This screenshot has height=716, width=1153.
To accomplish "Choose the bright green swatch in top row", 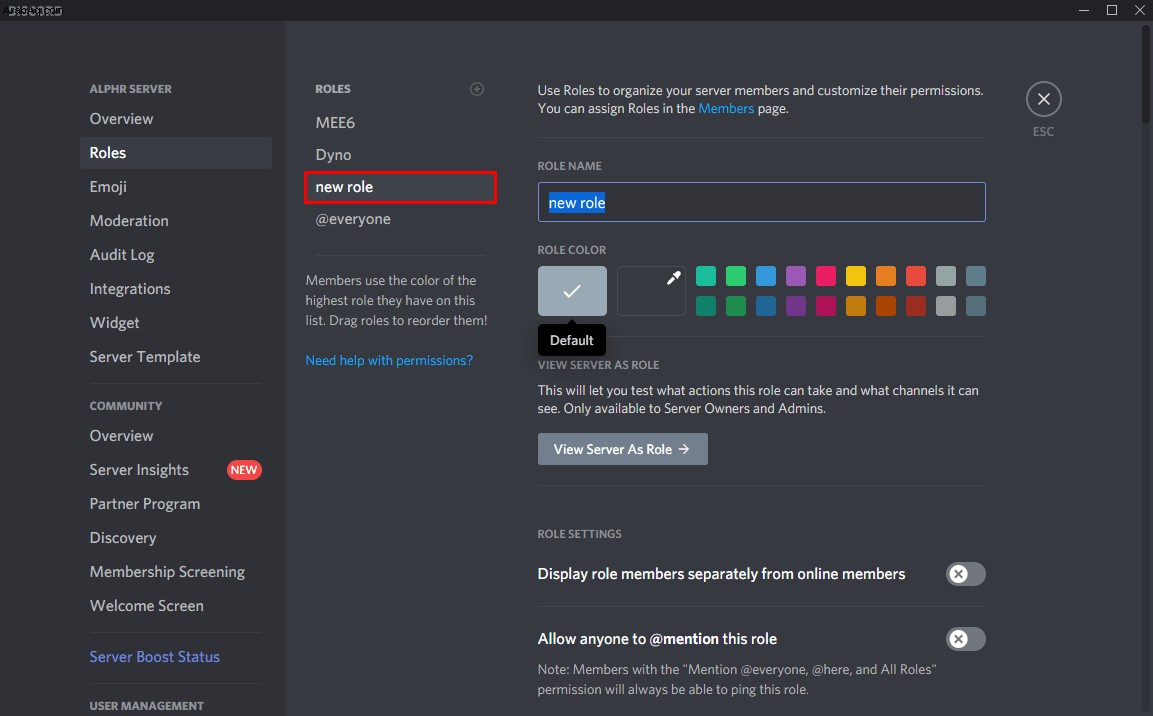I will coord(735,276).
